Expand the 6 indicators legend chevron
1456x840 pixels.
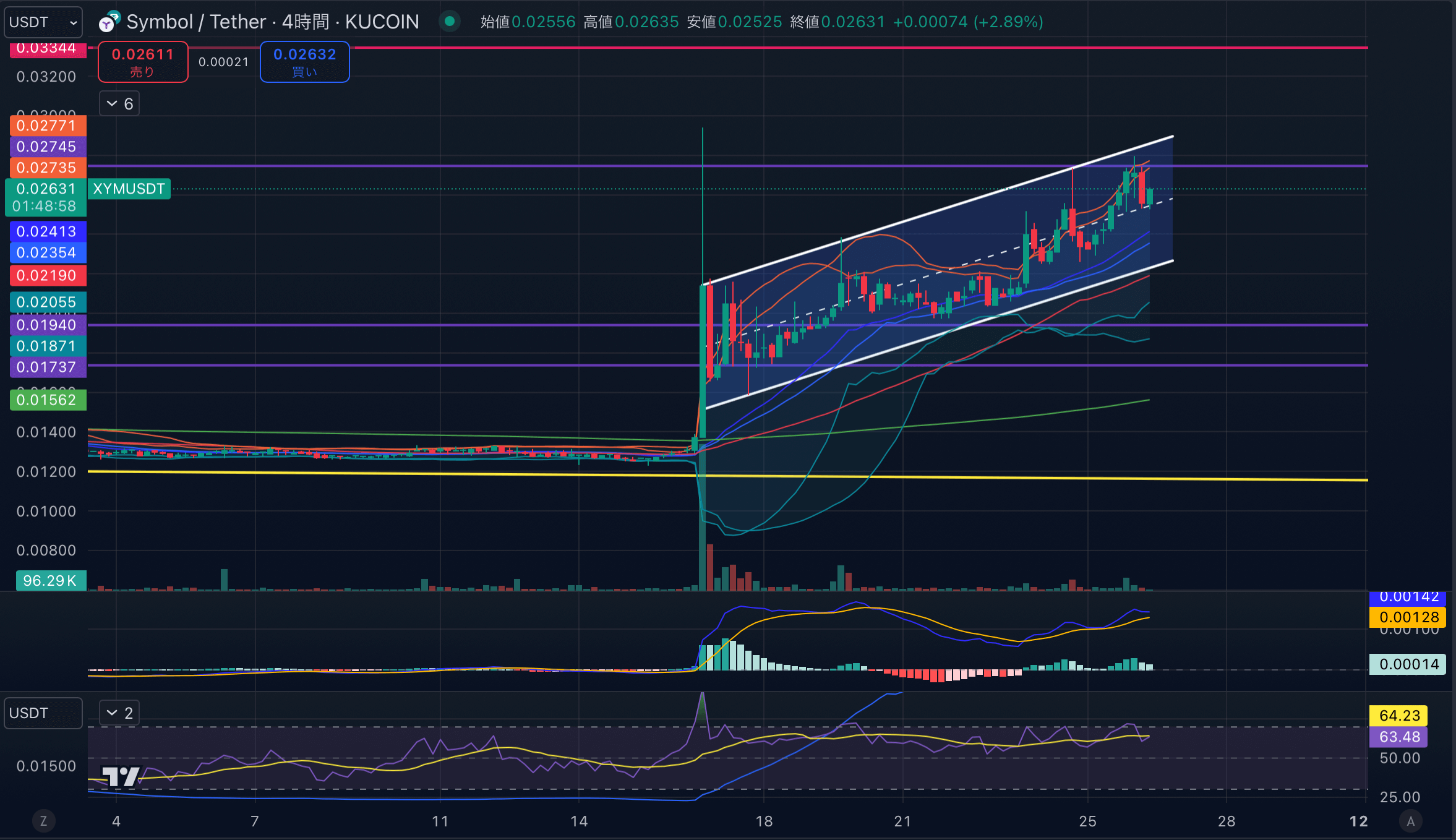coord(119,104)
